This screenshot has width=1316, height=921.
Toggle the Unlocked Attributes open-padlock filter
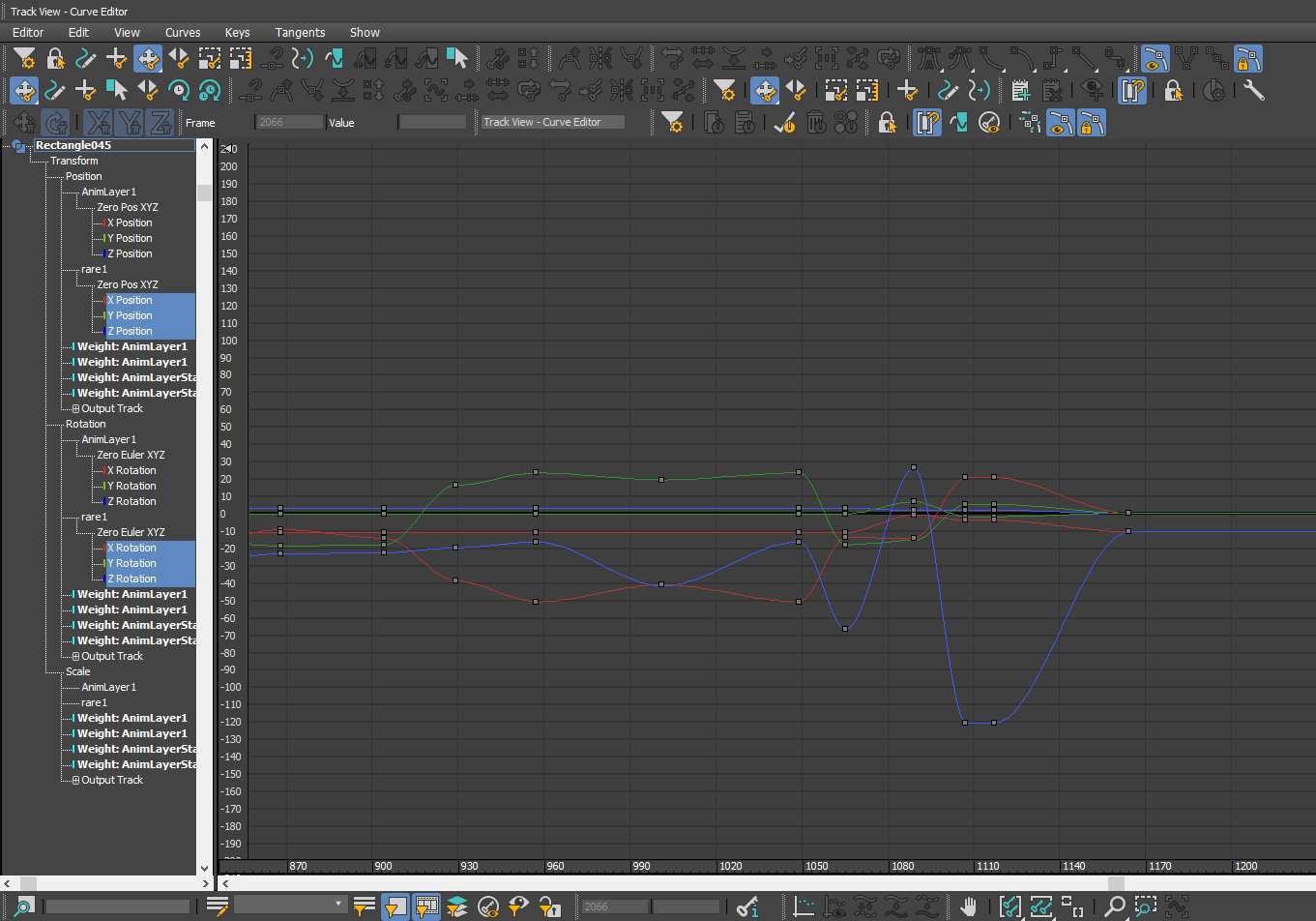click(549, 906)
